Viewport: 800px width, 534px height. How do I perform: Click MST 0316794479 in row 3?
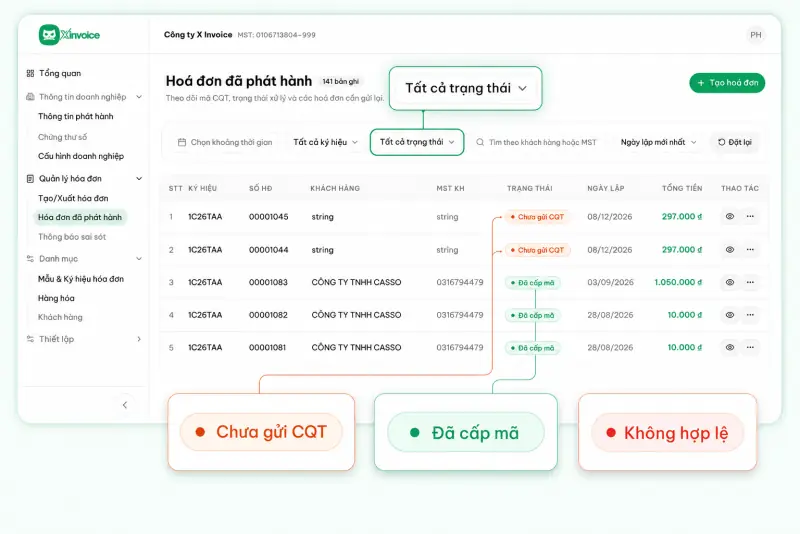[460, 282]
